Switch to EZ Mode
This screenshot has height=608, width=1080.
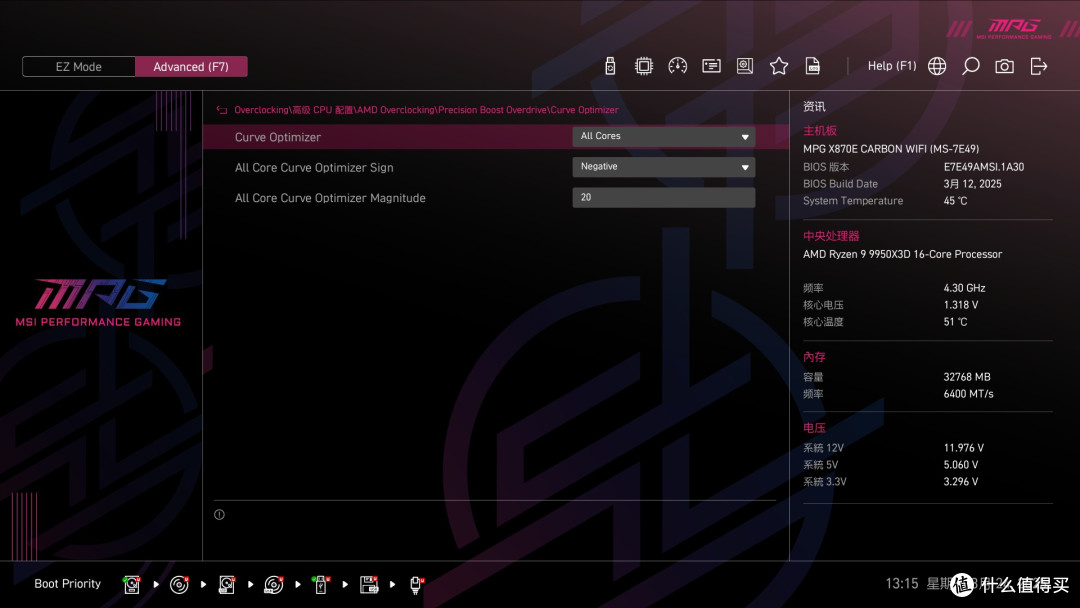tap(79, 67)
